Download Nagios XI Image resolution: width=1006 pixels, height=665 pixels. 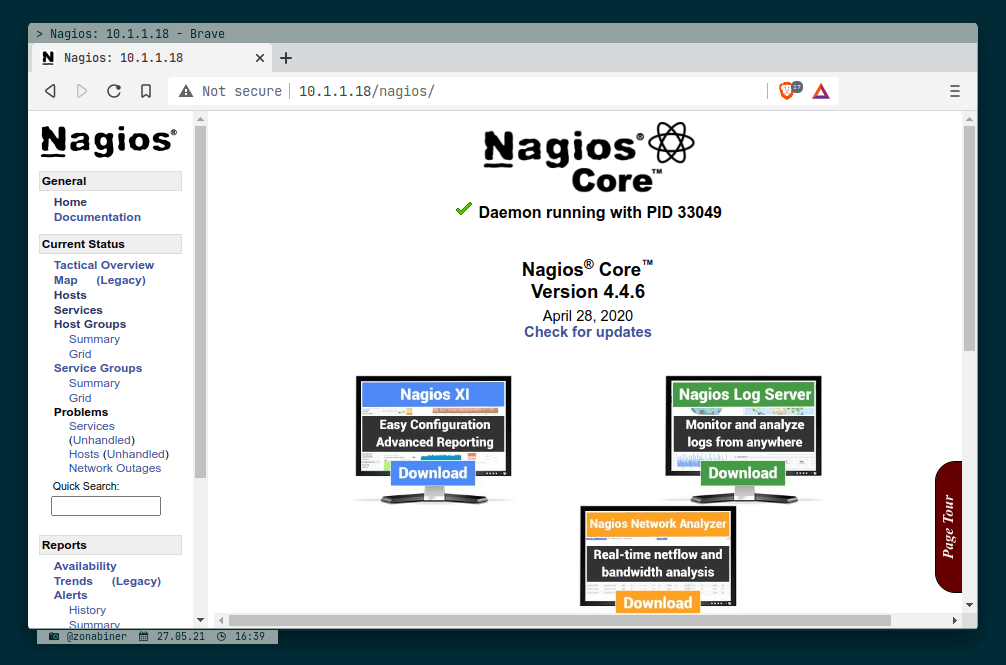coord(432,473)
